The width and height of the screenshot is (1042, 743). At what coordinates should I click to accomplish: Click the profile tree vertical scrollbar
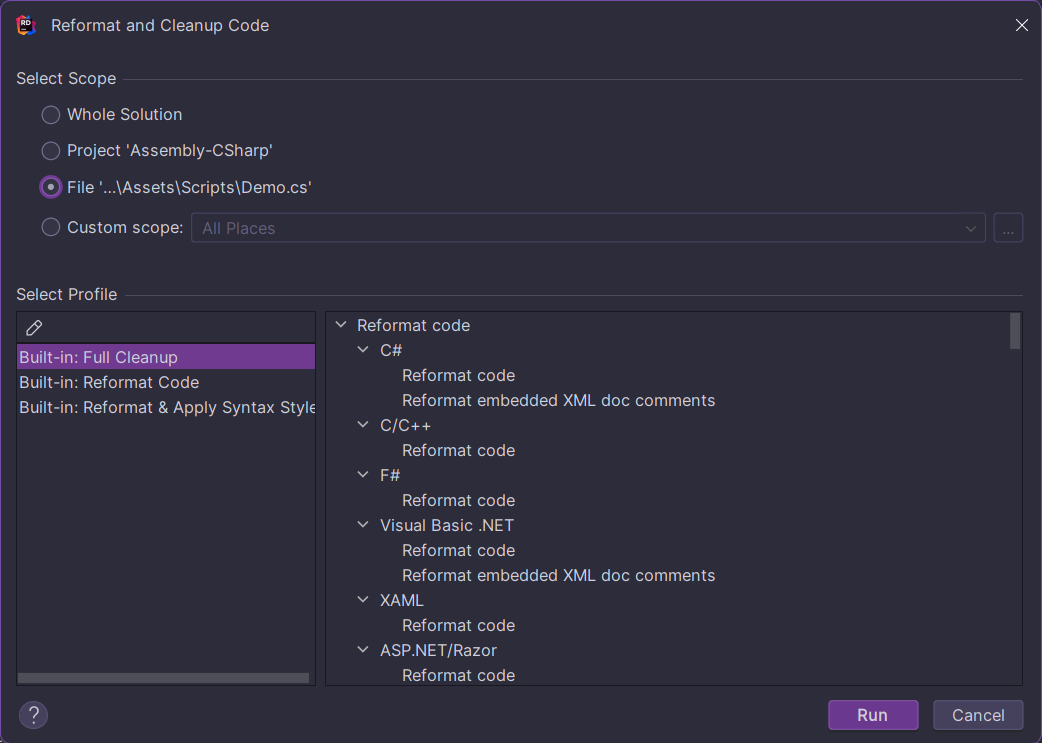(1015, 331)
